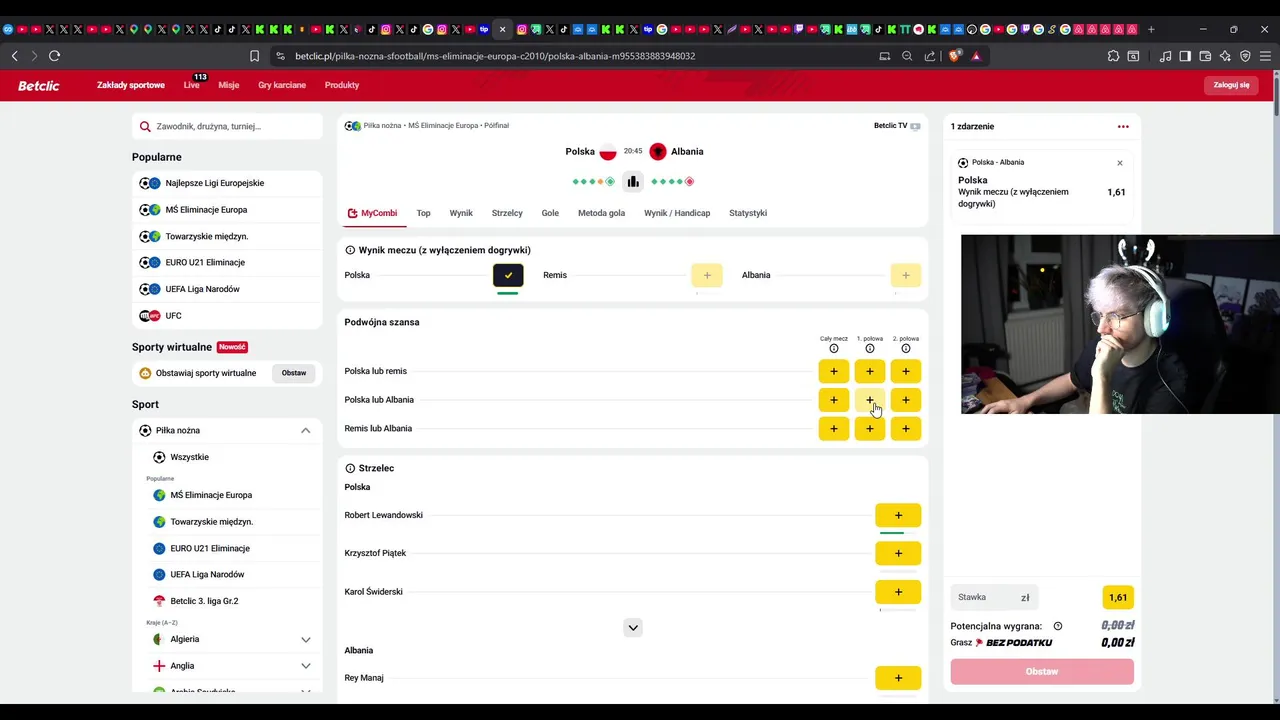Open the Brave VPN shield icon

pyautogui.click(x=1245, y=56)
